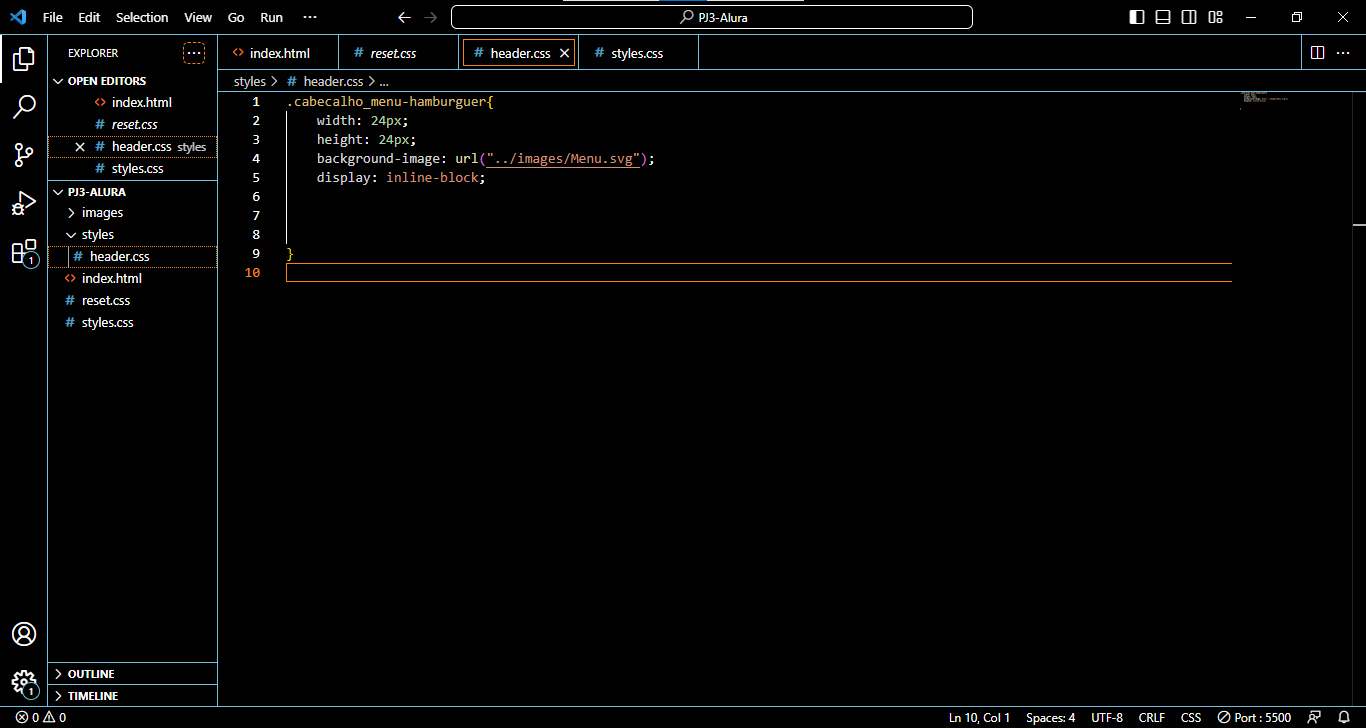This screenshot has width=1366, height=728.
Task: Select index.html in Open Editors
Action: pyautogui.click(x=132, y=103)
